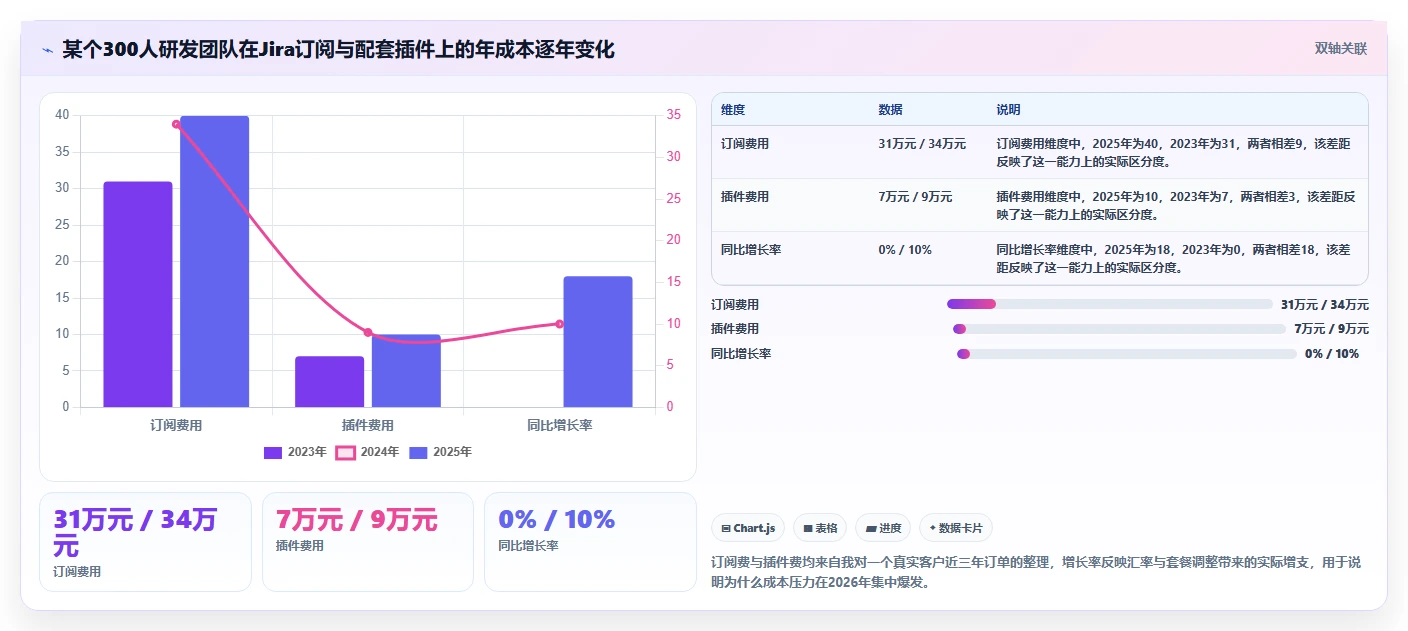
Task: Select the 数据卡片 chip
Action: (x=956, y=528)
